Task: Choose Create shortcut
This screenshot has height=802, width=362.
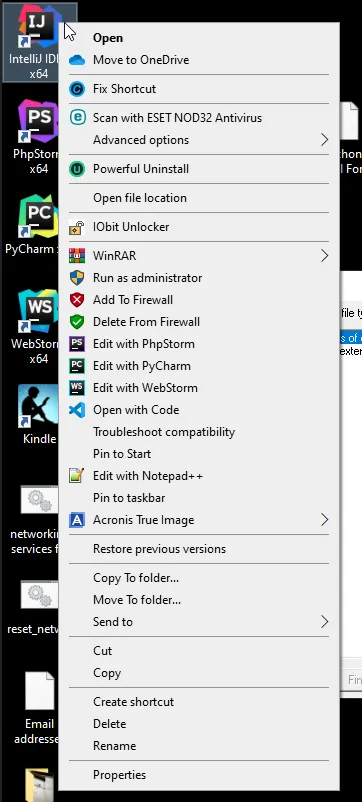Action: coord(199,702)
